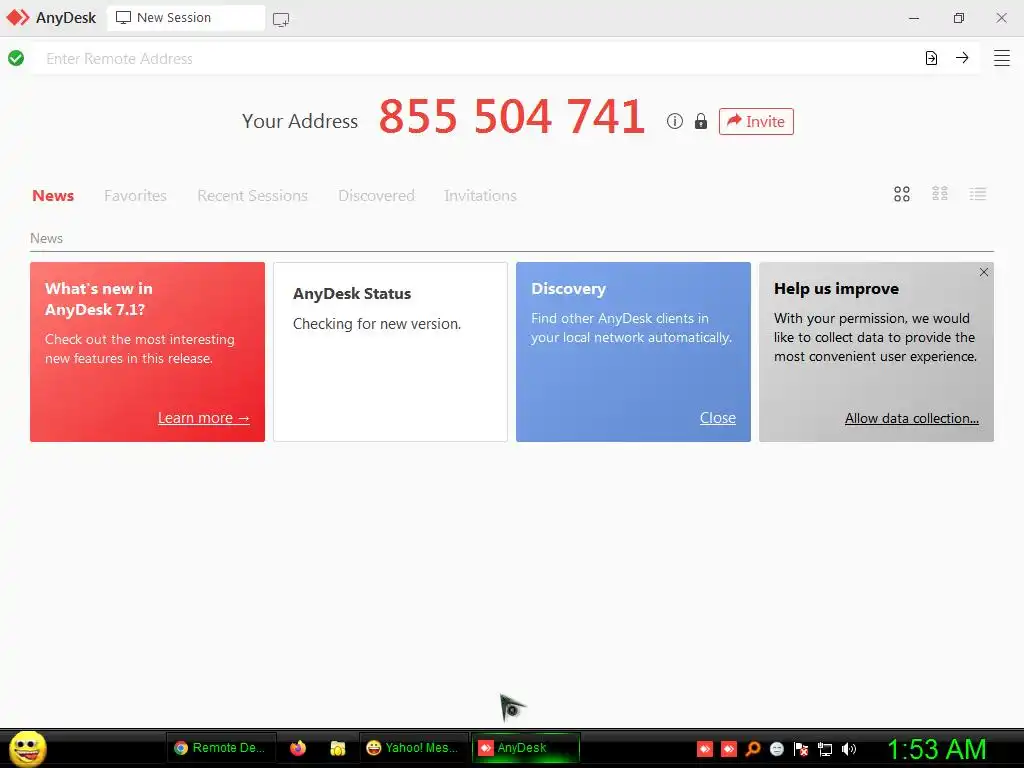Image resolution: width=1024 pixels, height=768 pixels.
Task: Open the folder icon in taskbar
Action: click(338, 748)
